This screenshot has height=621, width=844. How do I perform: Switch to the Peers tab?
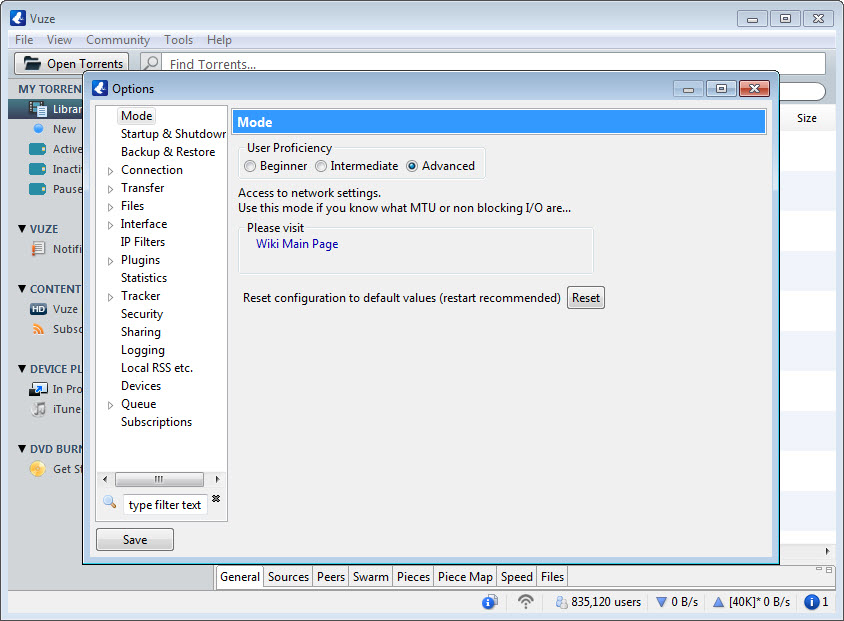pyautogui.click(x=330, y=577)
